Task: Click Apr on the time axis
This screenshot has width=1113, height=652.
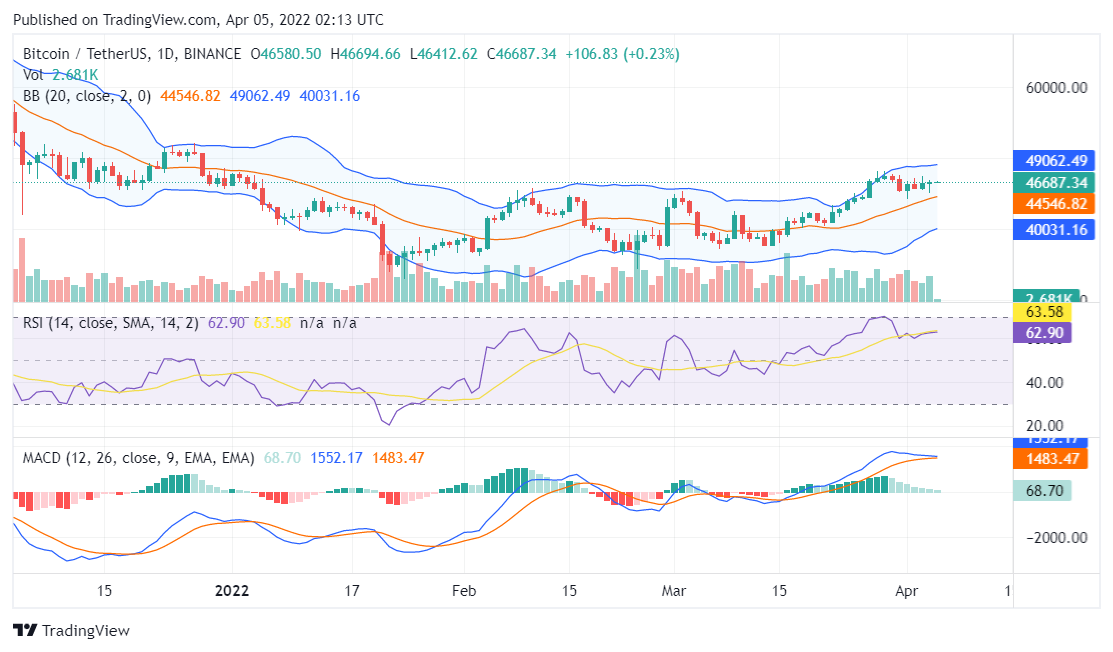Action: point(906,591)
